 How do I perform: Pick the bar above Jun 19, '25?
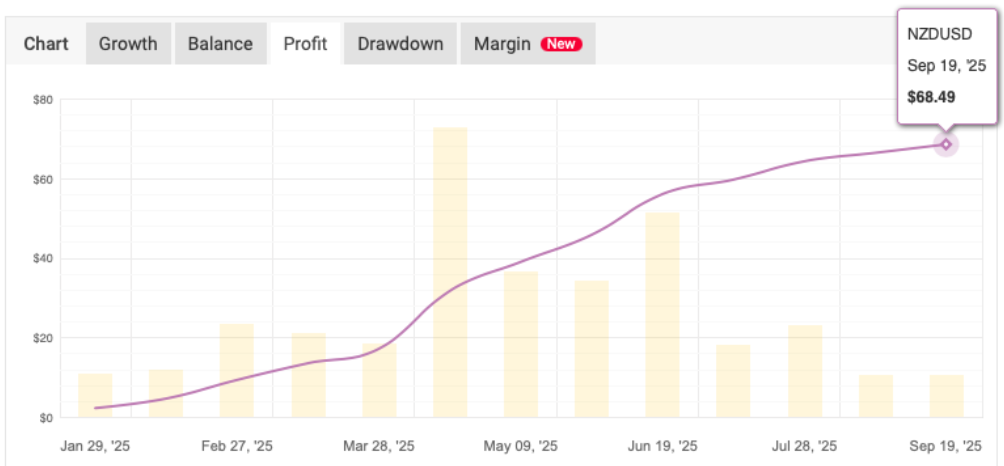point(662,314)
